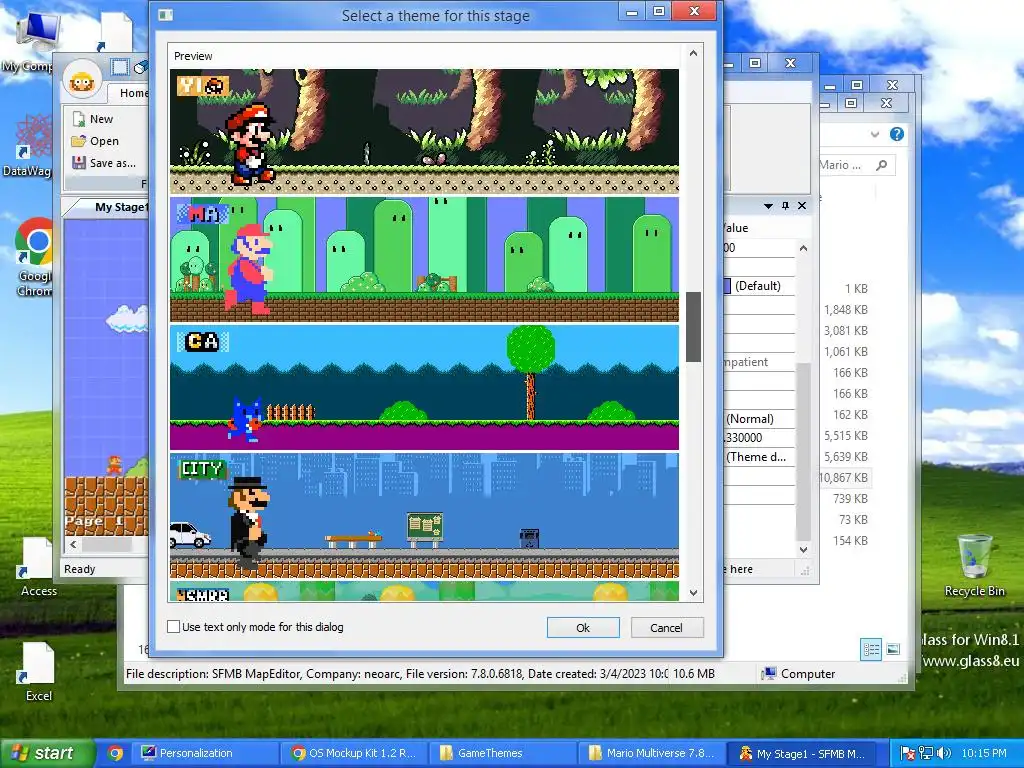Switch to the My Stage1 document tab
Image resolution: width=1024 pixels, height=768 pixels.
(121, 207)
